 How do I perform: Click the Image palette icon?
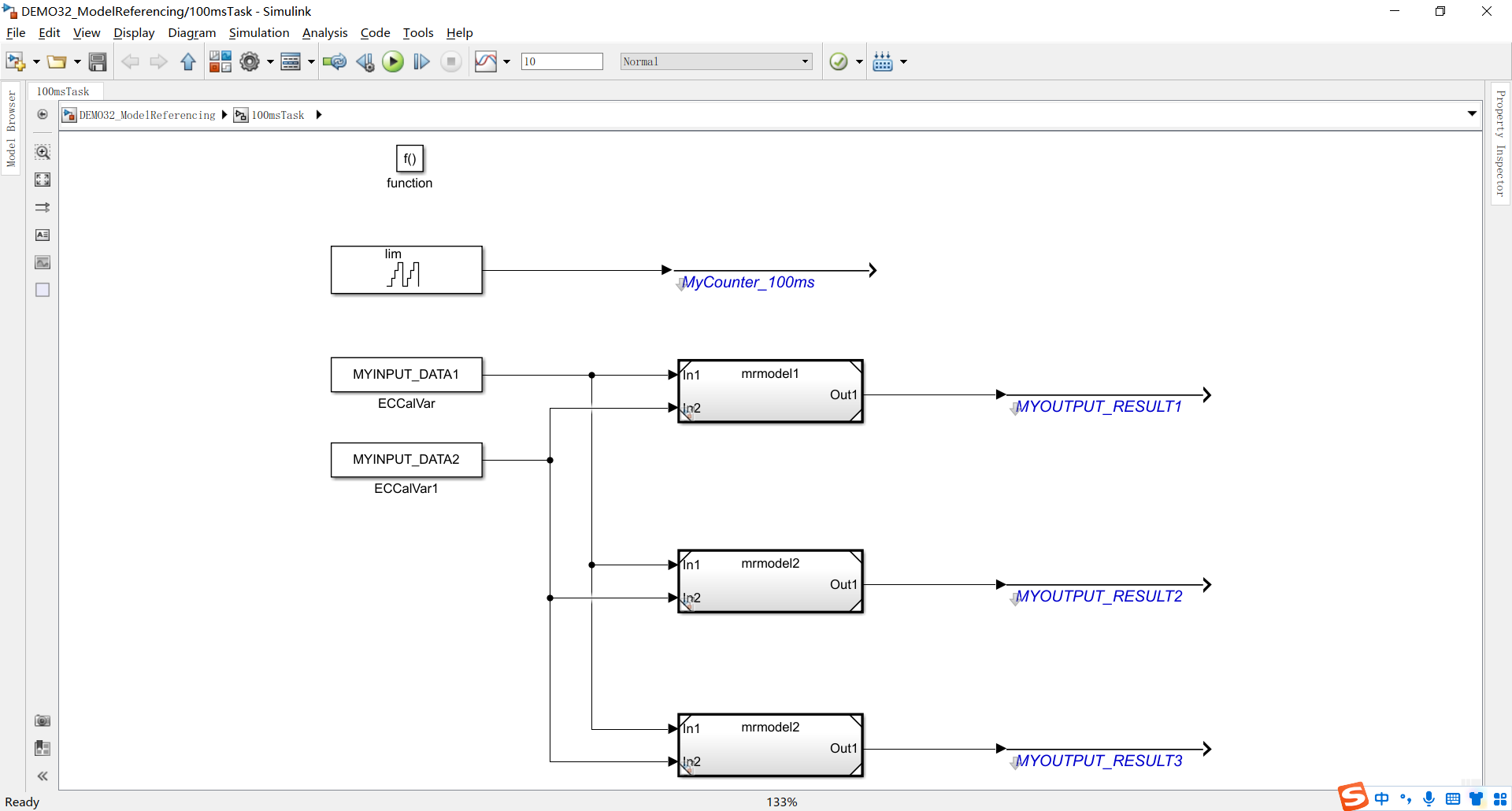pos(43,262)
